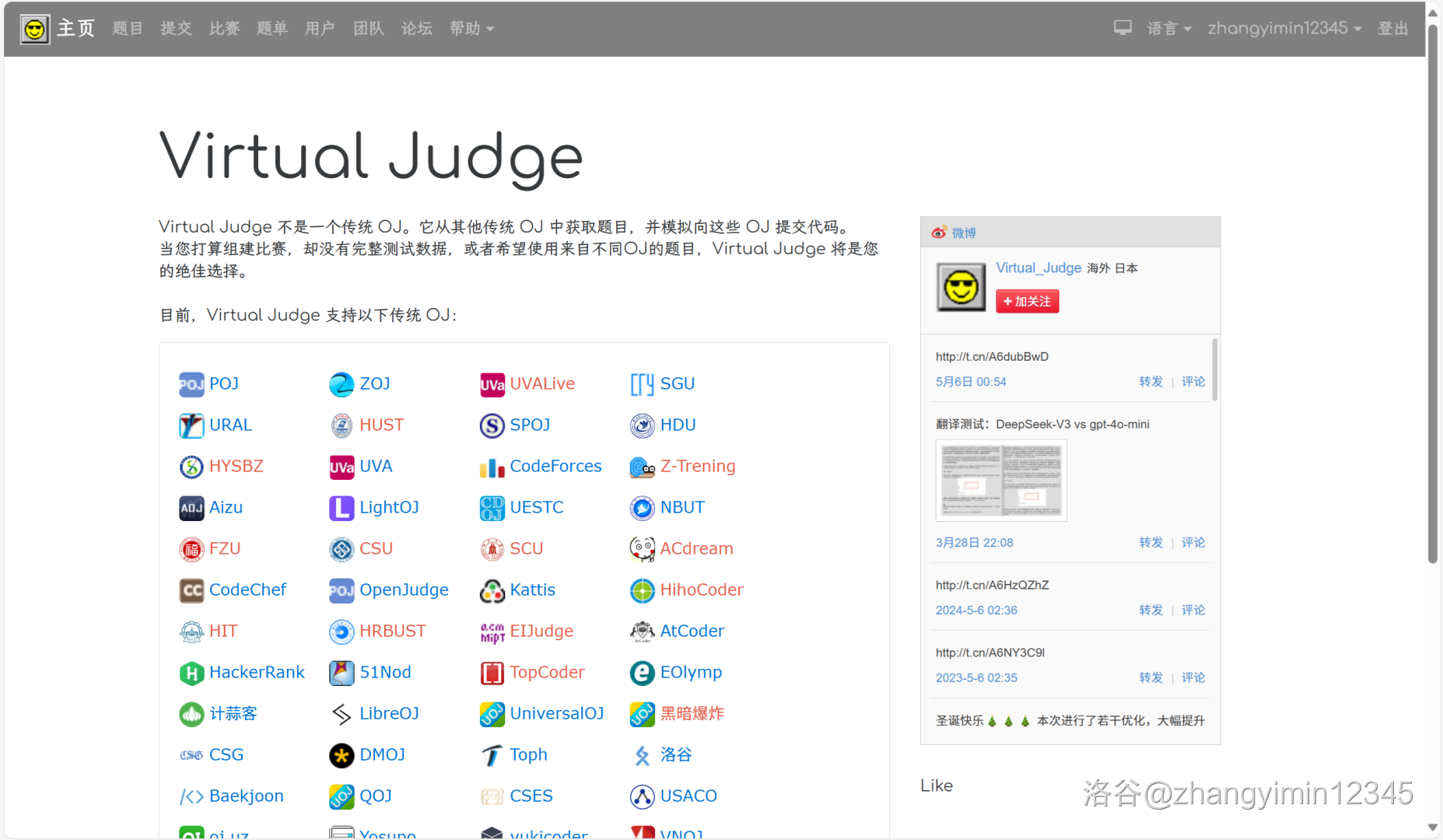
Task: Click the CodeForces bar chart icon
Action: (492, 467)
